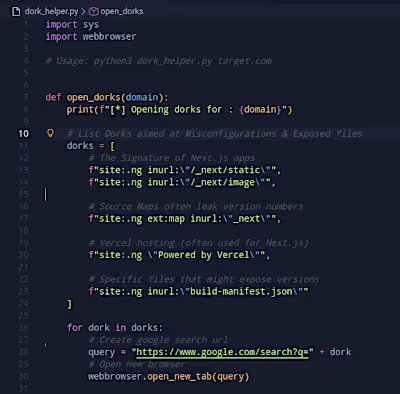This screenshot has width=400, height=394.
Task: Click the 'Create google search url' comment
Action: click(158, 340)
